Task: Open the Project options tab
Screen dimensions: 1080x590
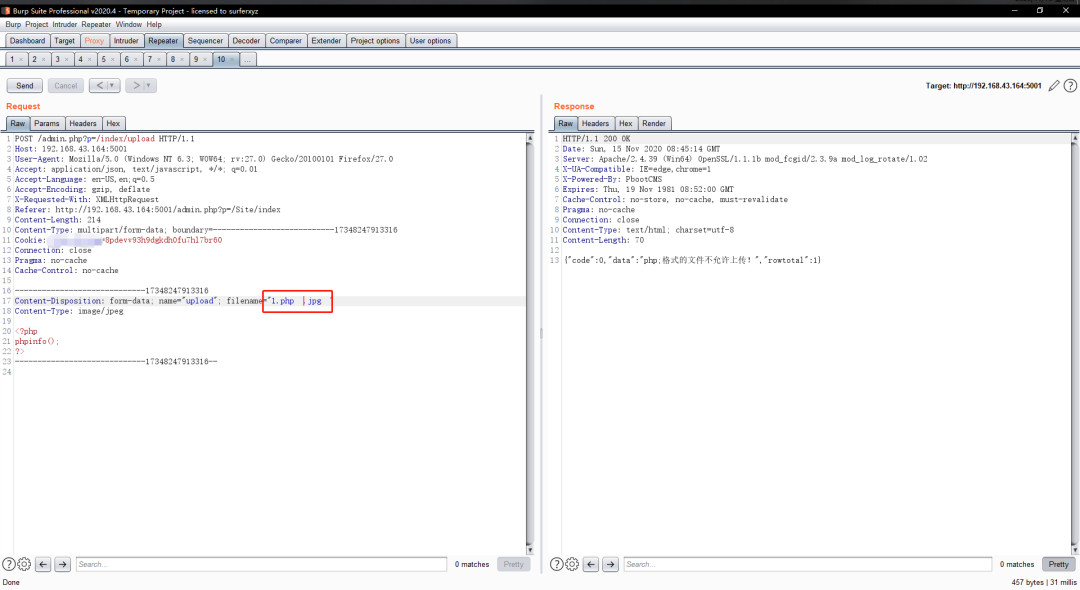Action: 375,41
